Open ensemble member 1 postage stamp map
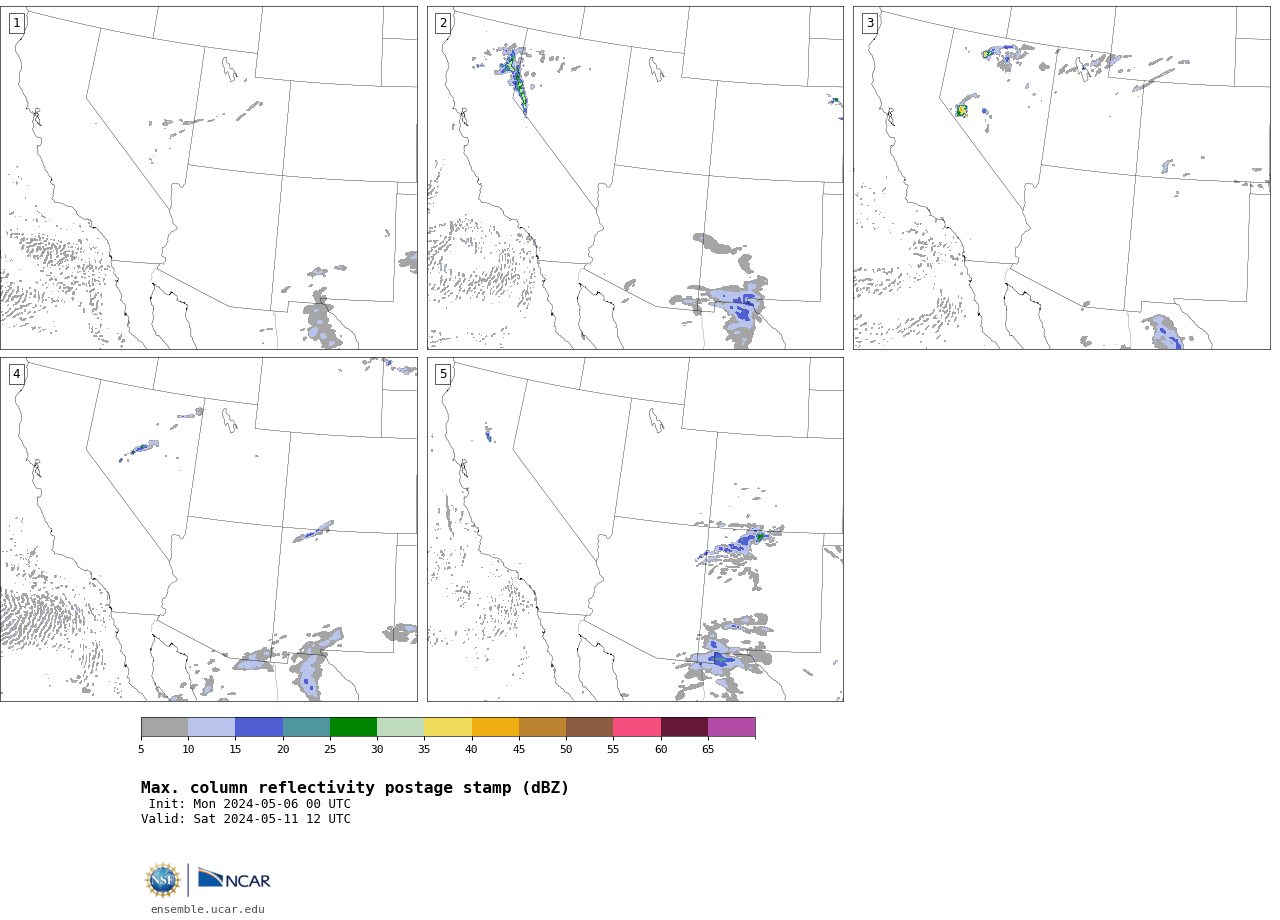Viewport: 1280px width, 920px height. pyautogui.click(x=209, y=178)
